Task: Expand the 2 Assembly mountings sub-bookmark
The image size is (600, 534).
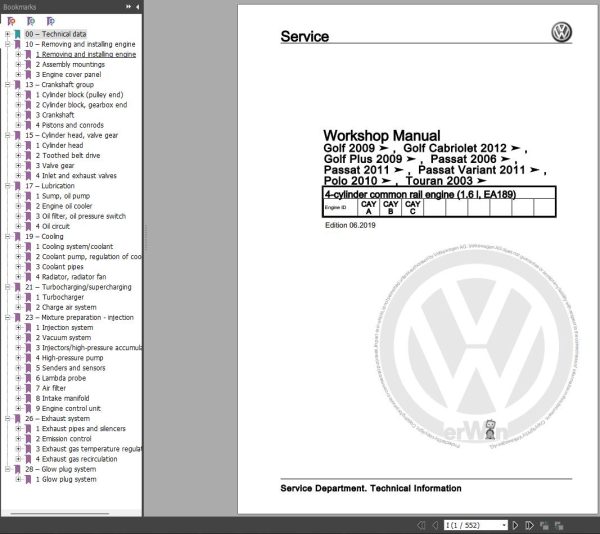Action: 18,64
